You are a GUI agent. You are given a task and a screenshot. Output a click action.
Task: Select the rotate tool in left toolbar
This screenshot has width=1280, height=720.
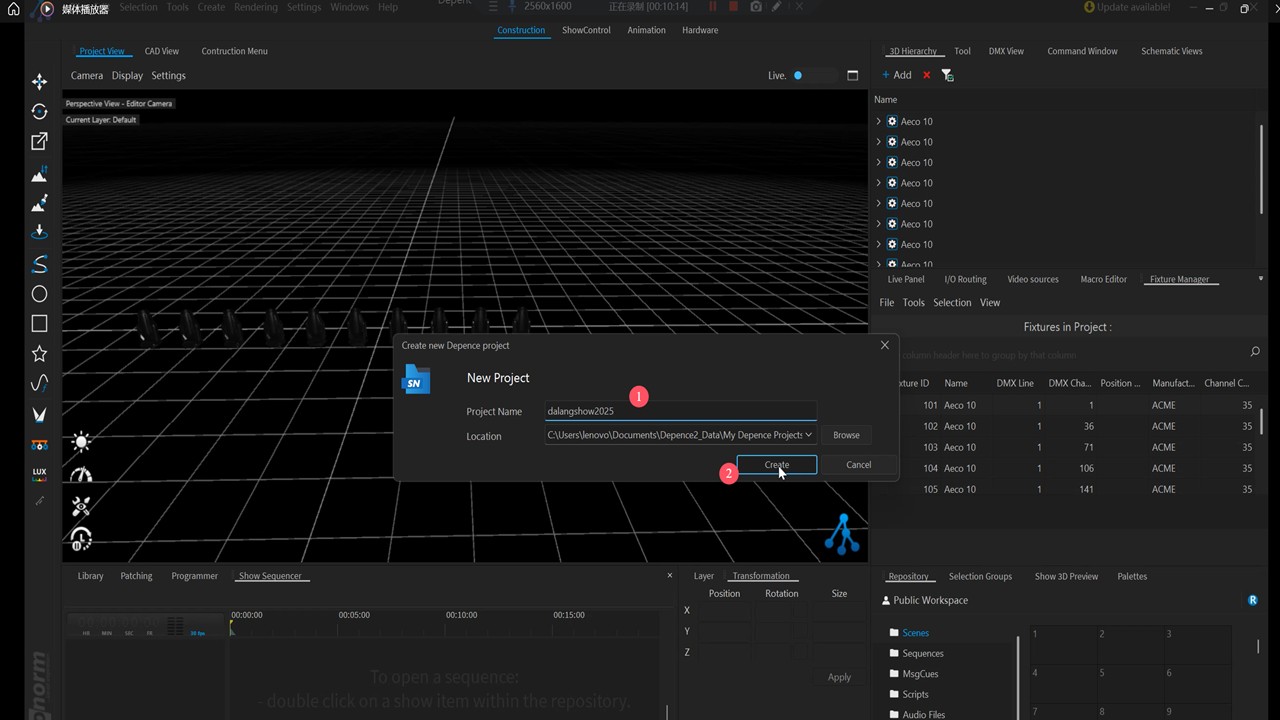coord(39,112)
